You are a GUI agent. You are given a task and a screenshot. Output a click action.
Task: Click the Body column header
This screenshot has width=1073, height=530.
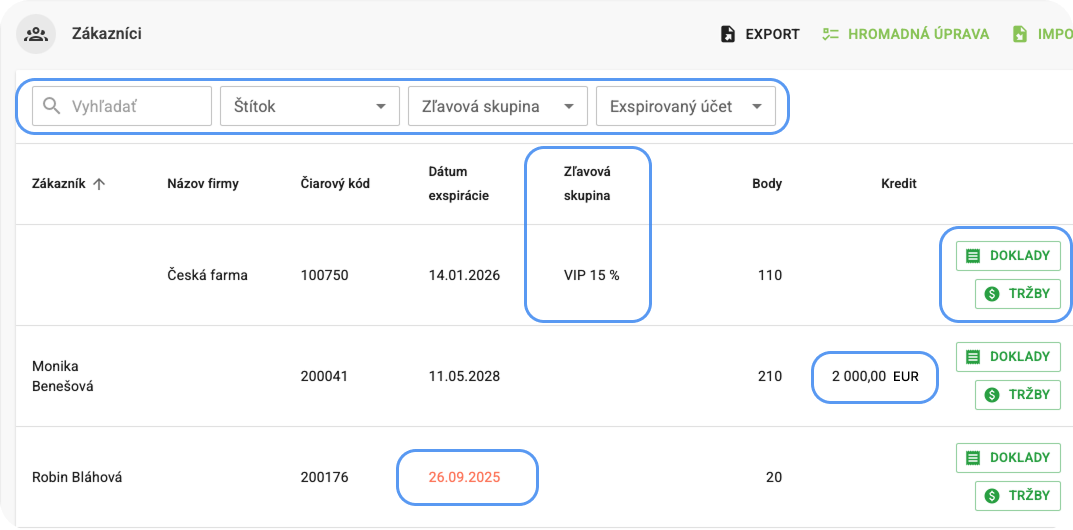[x=767, y=184]
